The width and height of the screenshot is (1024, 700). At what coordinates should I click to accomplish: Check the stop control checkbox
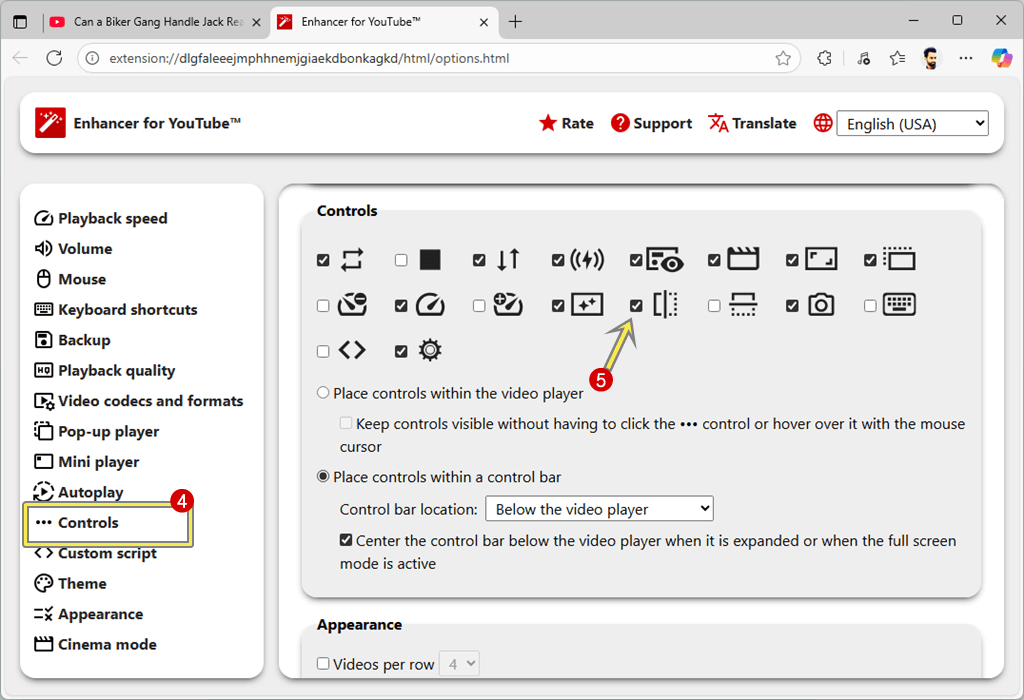click(x=401, y=260)
